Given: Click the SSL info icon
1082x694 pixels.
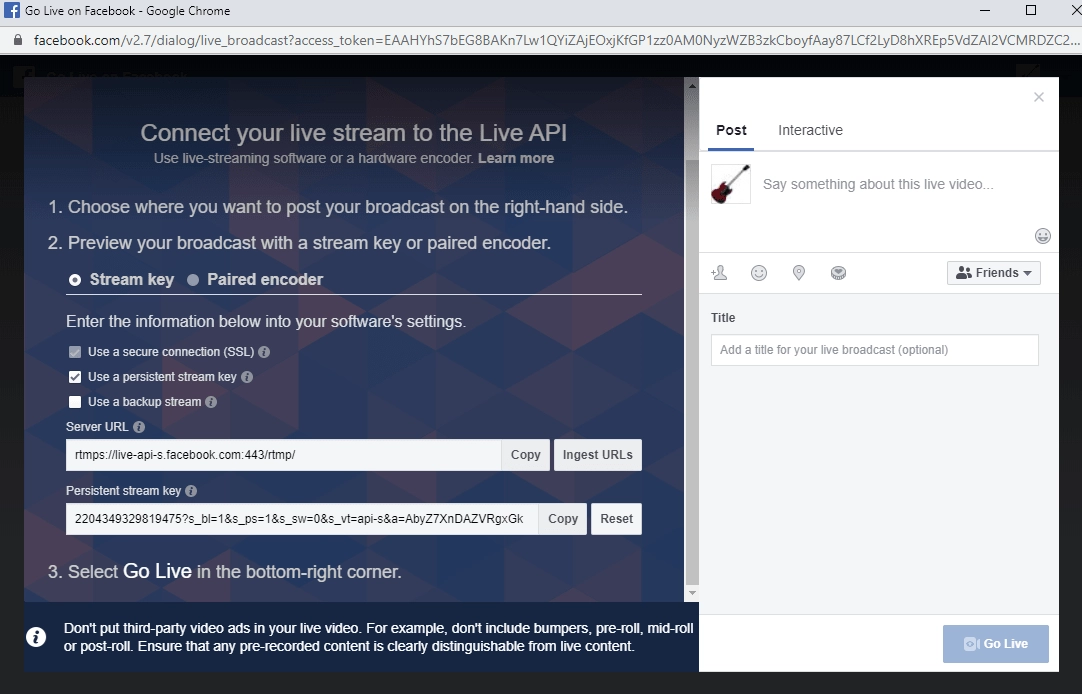Looking at the screenshot, I should (x=264, y=352).
